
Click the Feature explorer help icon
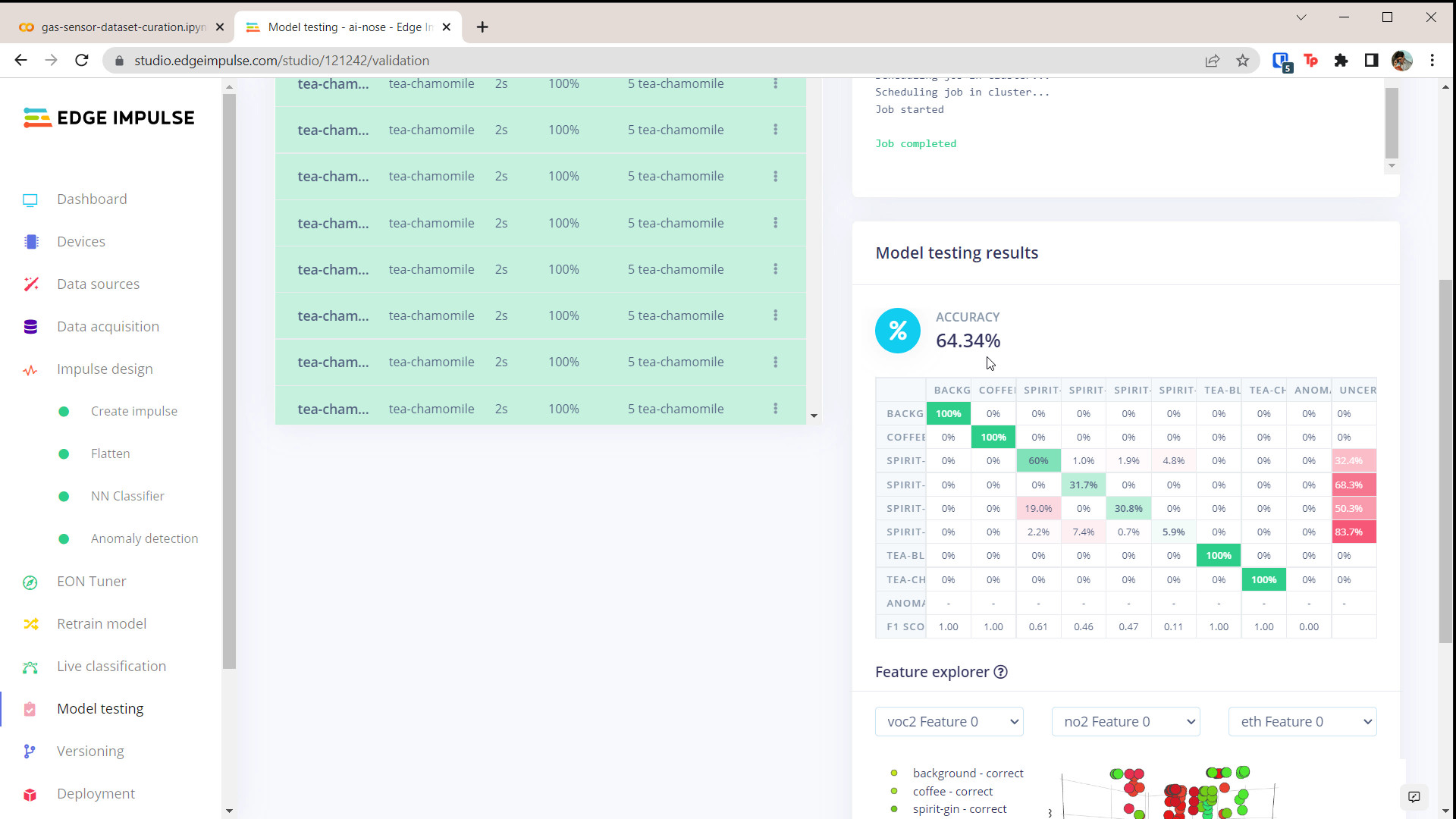(1001, 672)
